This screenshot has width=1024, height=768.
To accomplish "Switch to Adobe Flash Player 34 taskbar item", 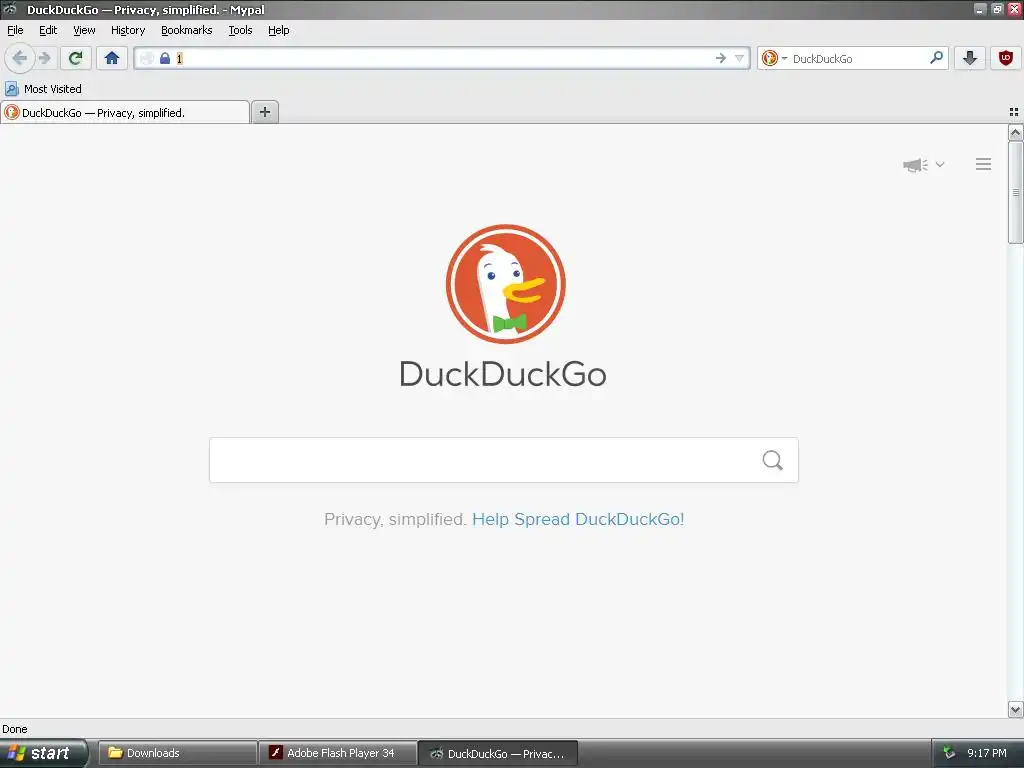I will (x=338, y=753).
